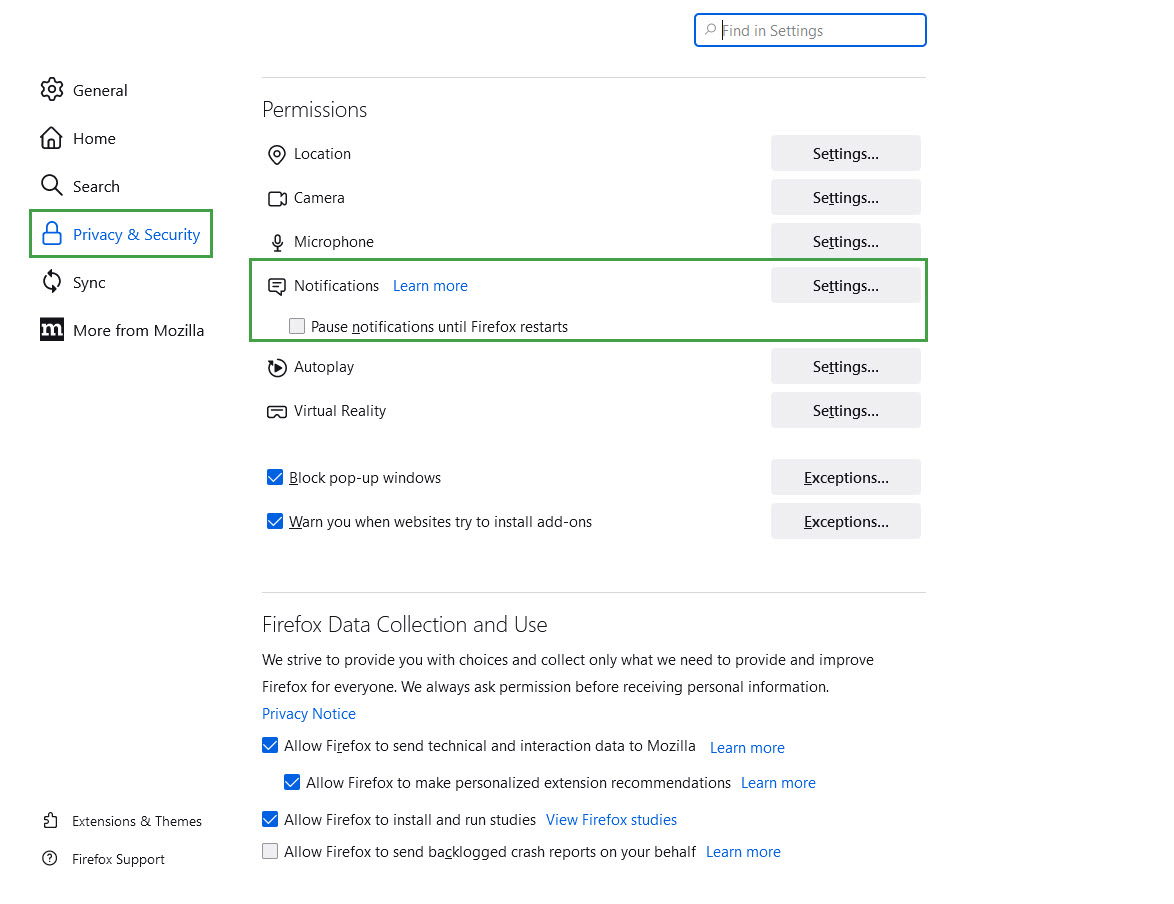Disable Allow Firefox to install and run studies
Image resolution: width=1174 pixels, height=904 pixels.
pos(270,820)
